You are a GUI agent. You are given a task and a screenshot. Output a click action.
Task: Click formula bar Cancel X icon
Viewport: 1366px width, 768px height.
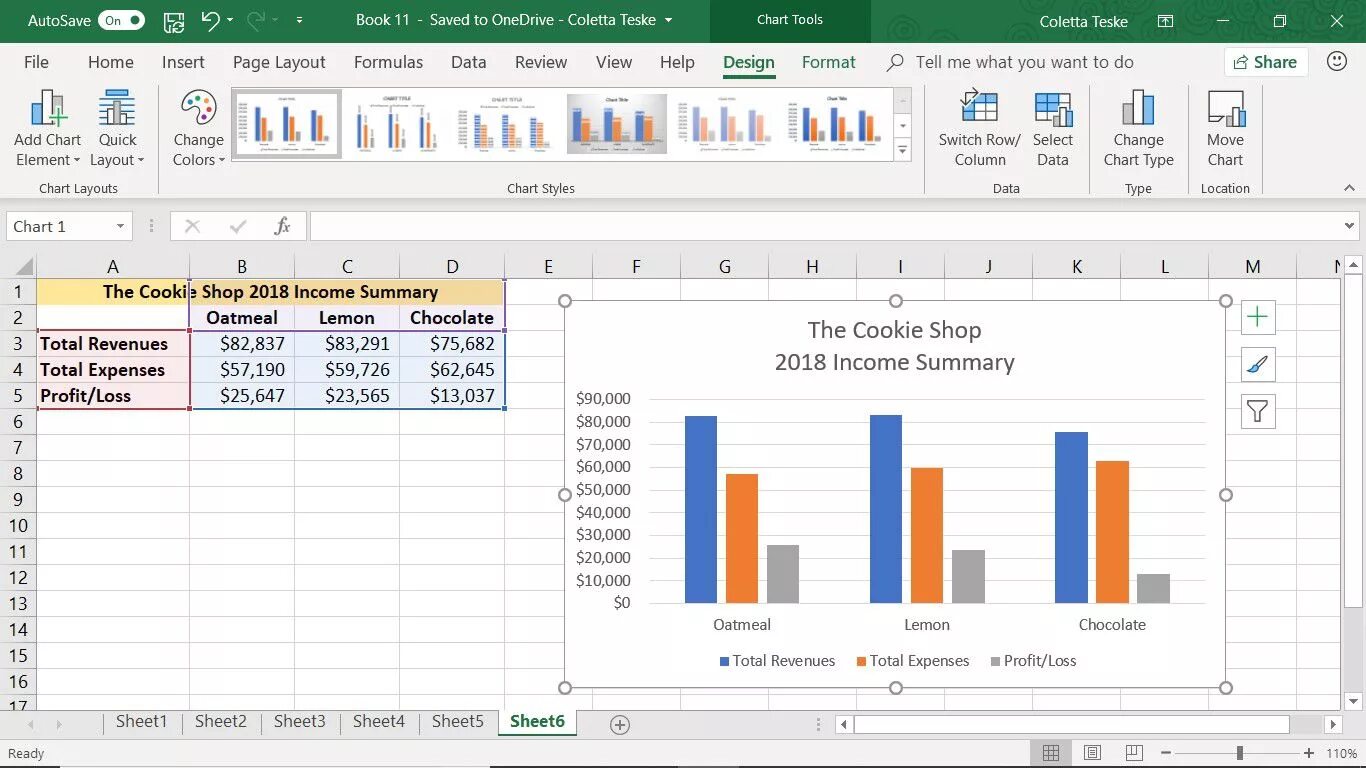coord(192,227)
